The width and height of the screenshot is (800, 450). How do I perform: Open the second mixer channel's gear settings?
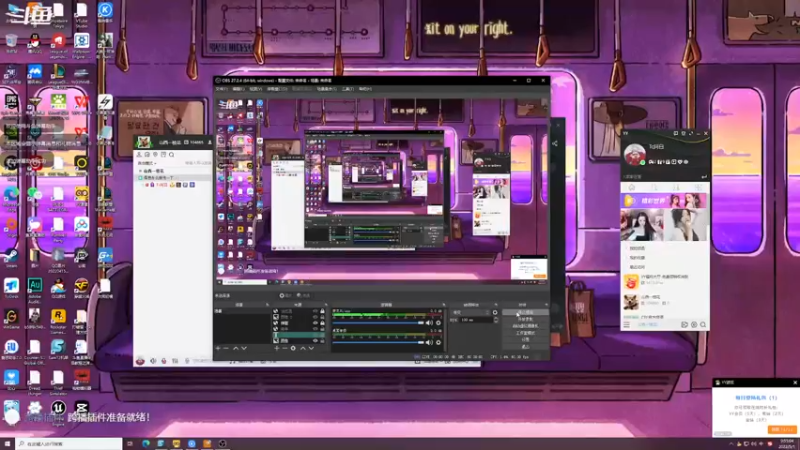click(x=438, y=342)
